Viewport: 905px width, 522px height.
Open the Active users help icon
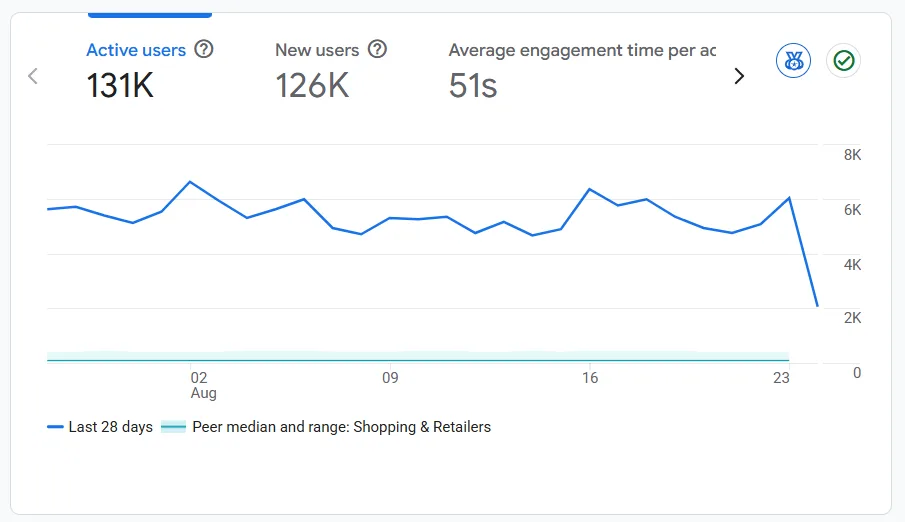click(x=203, y=50)
